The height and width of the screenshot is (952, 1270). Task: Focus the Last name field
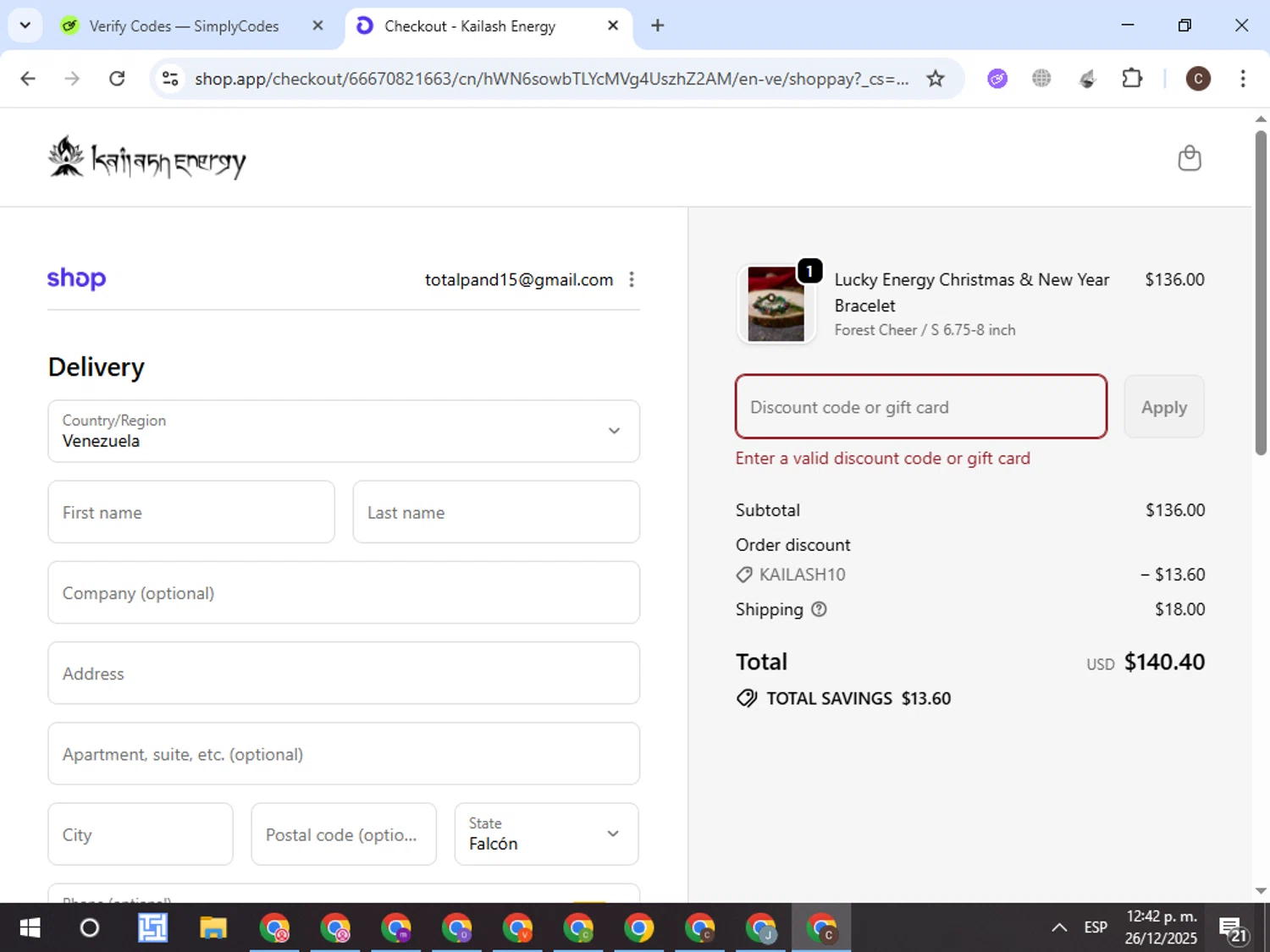coord(496,512)
